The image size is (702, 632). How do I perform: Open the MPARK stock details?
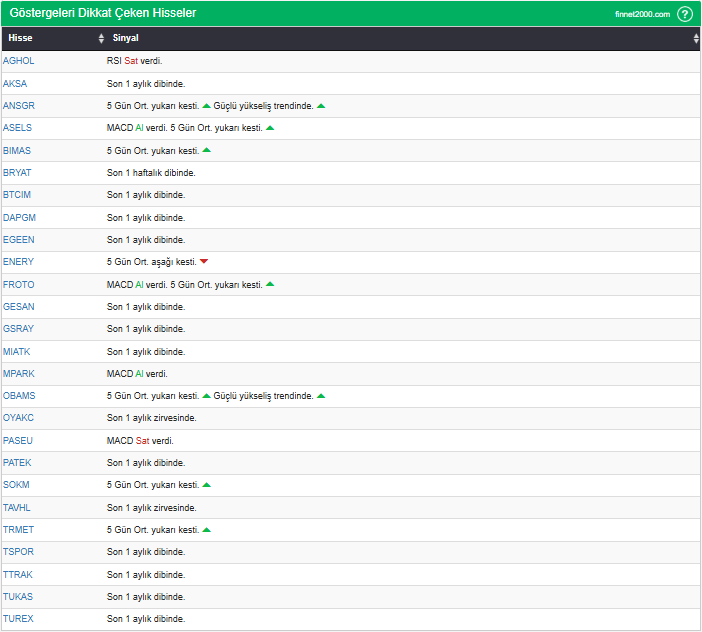pyautogui.click(x=18, y=374)
